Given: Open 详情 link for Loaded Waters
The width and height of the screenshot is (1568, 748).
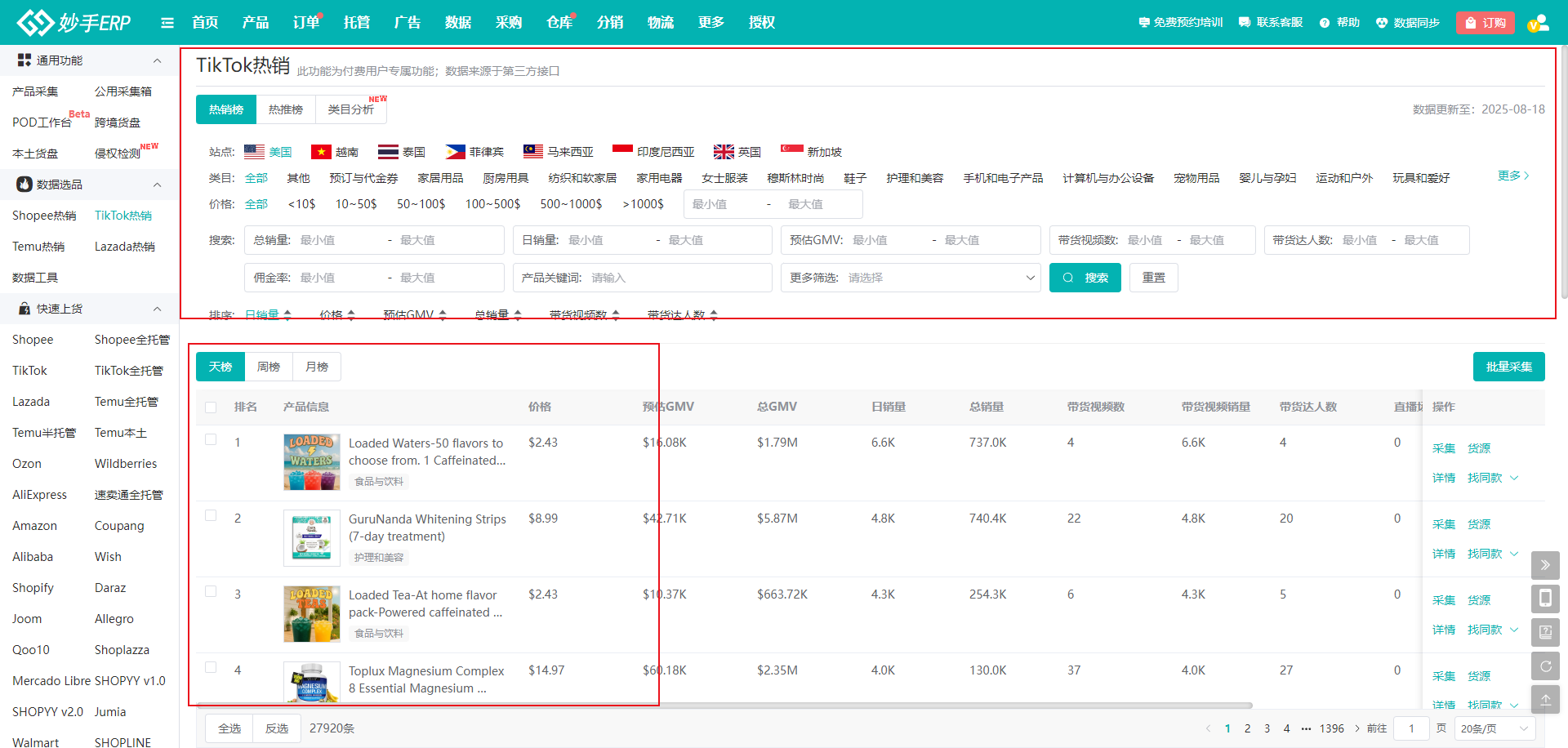Looking at the screenshot, I should click(1444, 478).
